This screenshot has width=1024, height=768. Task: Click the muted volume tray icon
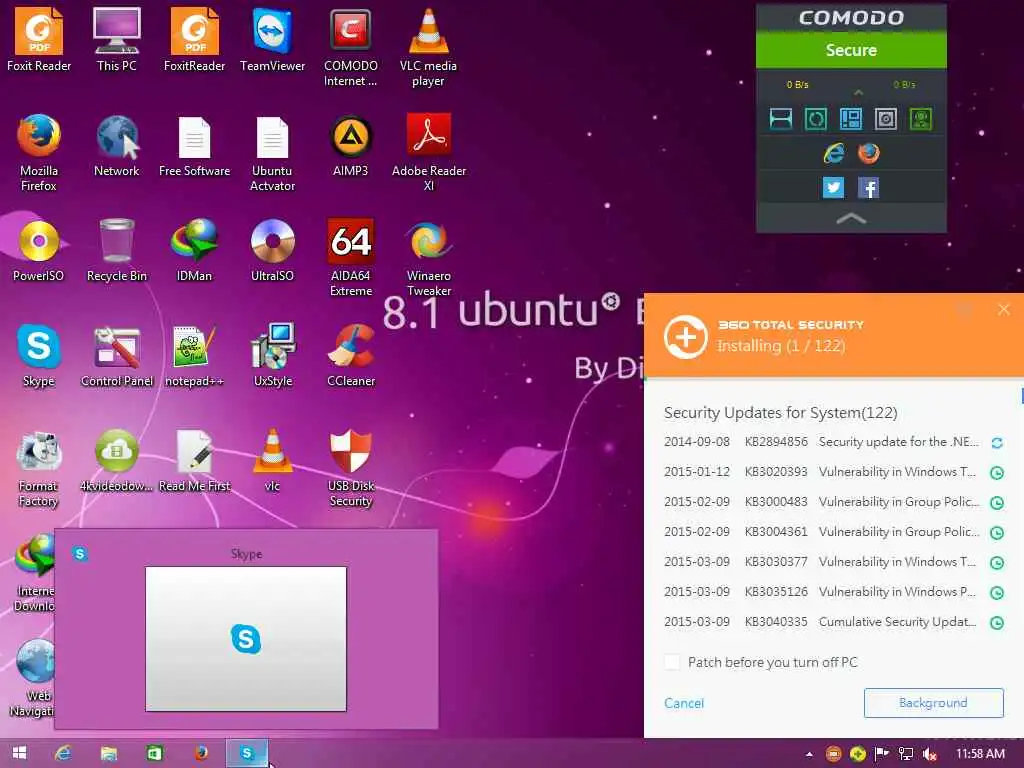pyautogui.click(x=930, y=754)
